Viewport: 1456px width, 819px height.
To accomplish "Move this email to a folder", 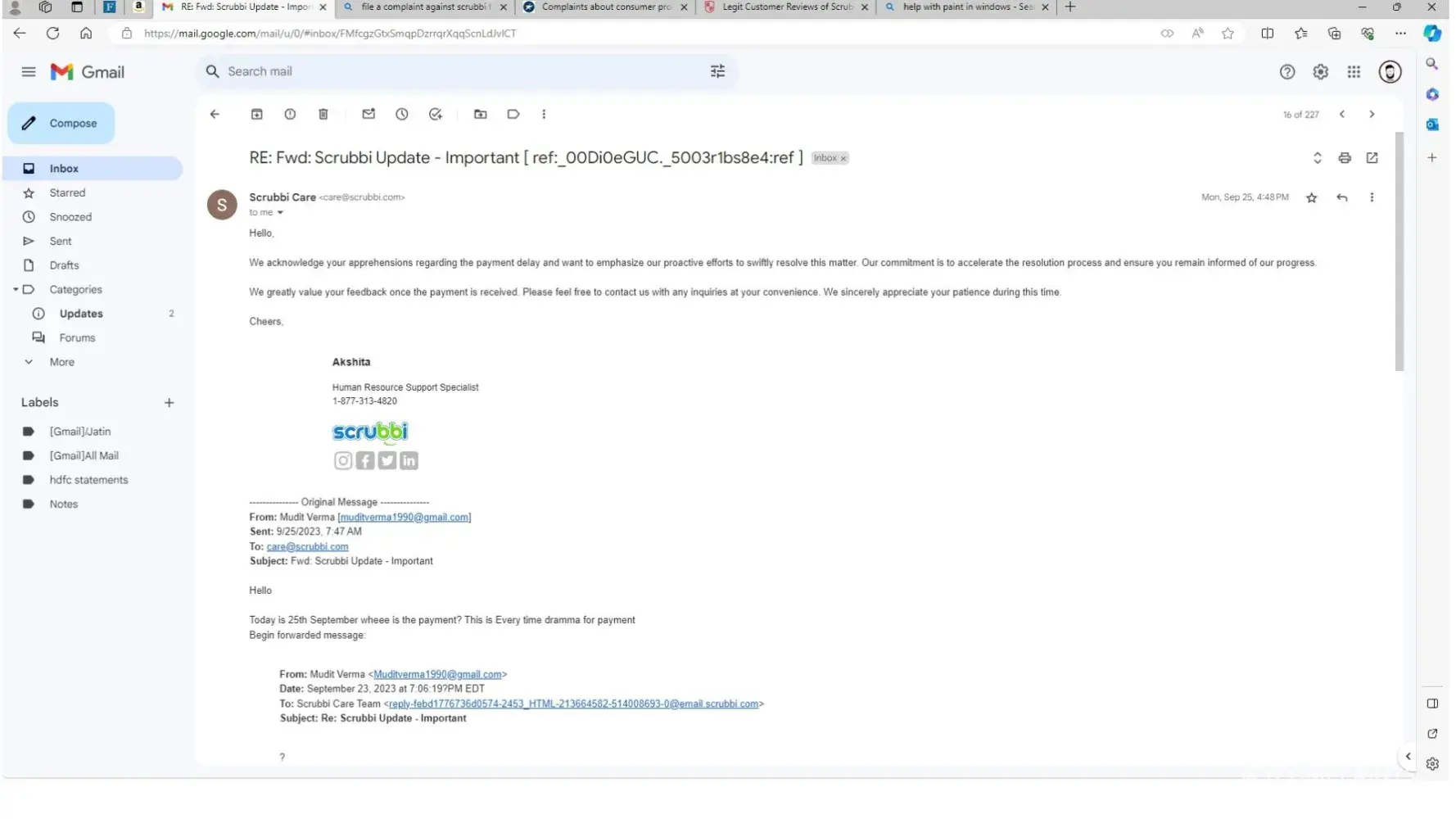I will [x=481, y=115].
